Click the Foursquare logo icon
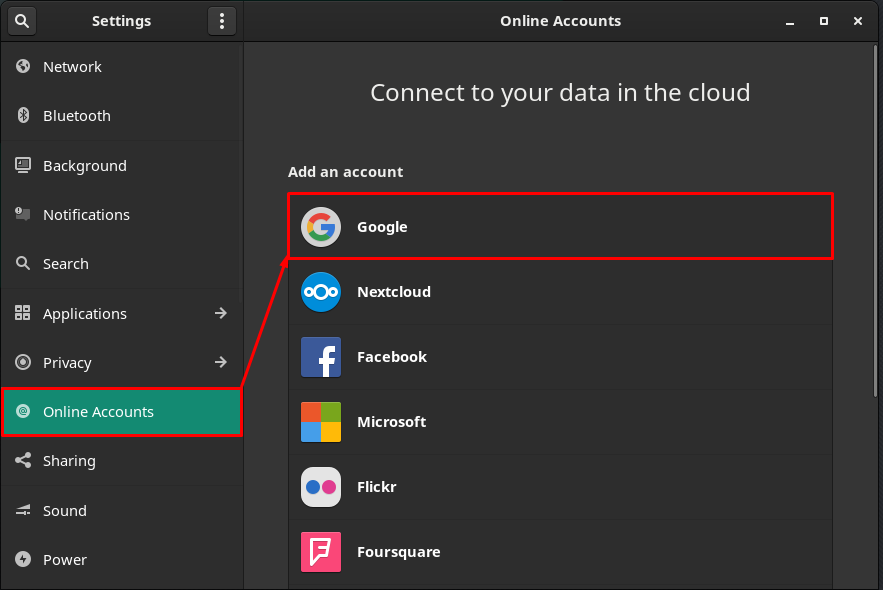This screenshot has width=883, height=590. (x=321, y=552)
